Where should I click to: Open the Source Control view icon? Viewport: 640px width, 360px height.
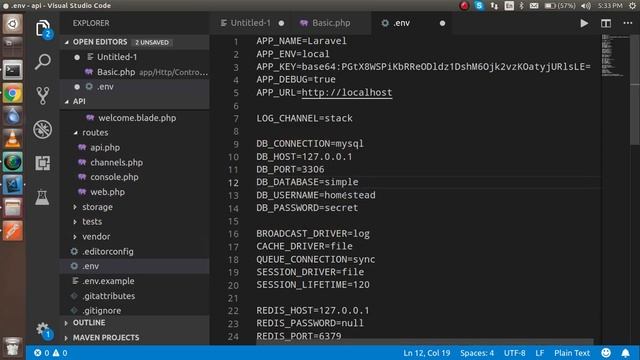[x=42, y=96]
